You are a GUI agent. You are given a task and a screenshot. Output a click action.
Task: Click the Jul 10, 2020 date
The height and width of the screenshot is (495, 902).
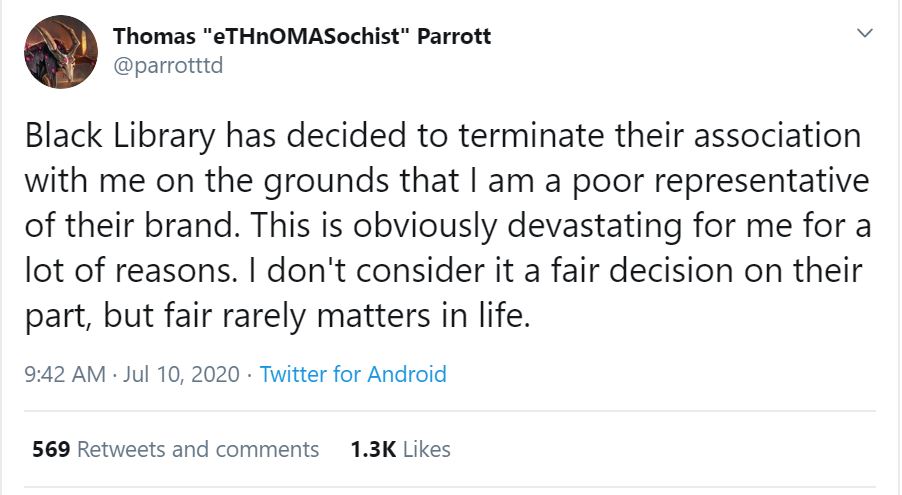[x=180, y=374]
